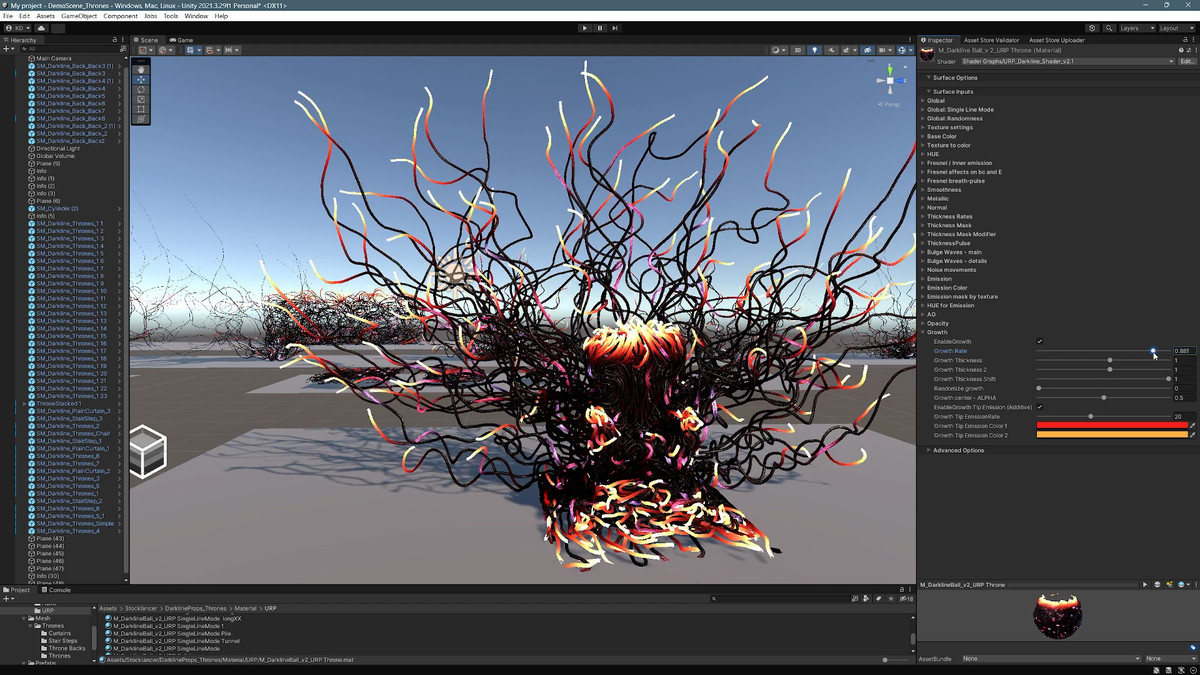Pick Growth Tip Emission Color 1 eyedropper
The image size is (1200, 675).
[x=1193, y=426]
